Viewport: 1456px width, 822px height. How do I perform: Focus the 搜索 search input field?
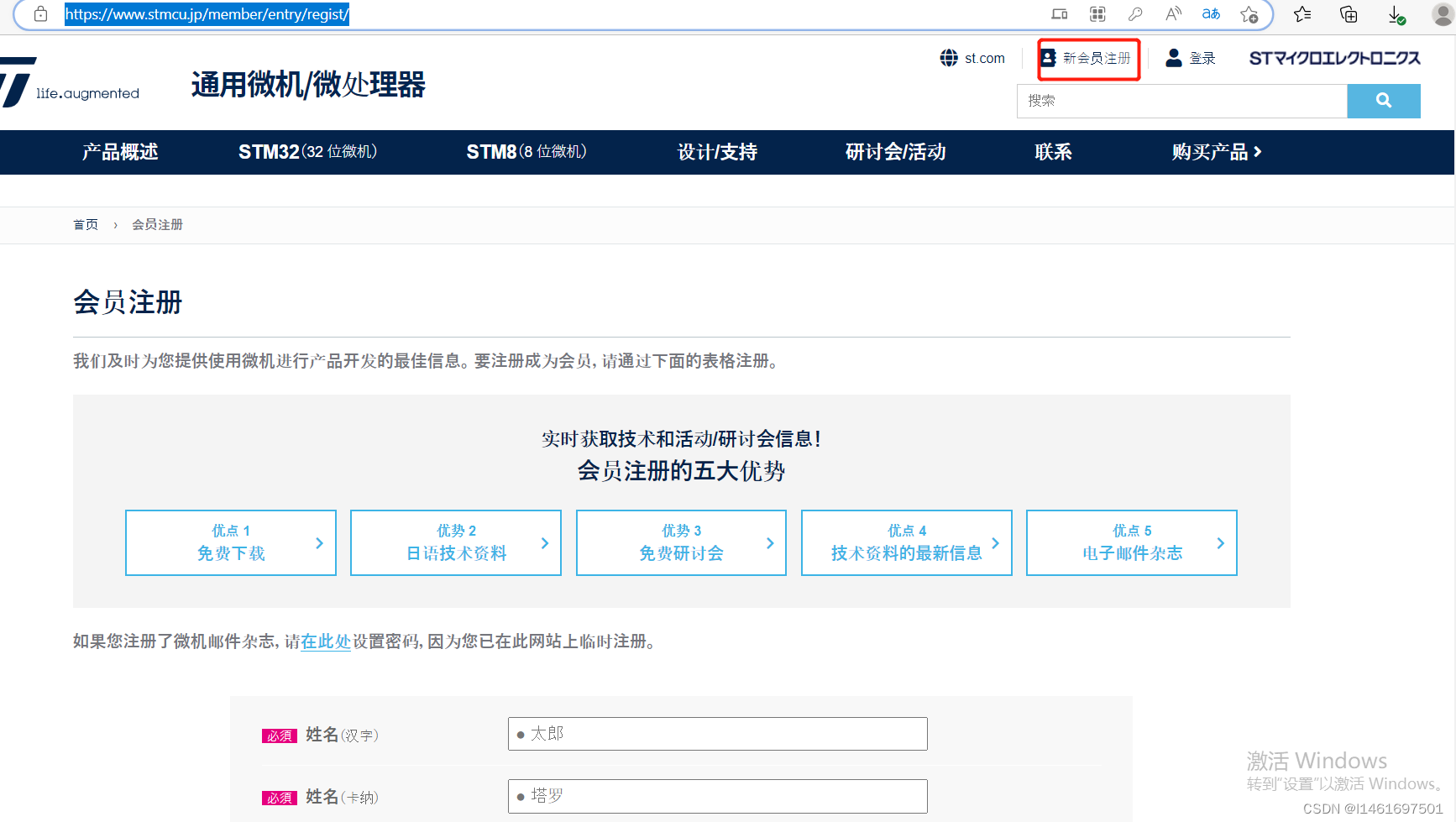click(x=1182, y=101)
